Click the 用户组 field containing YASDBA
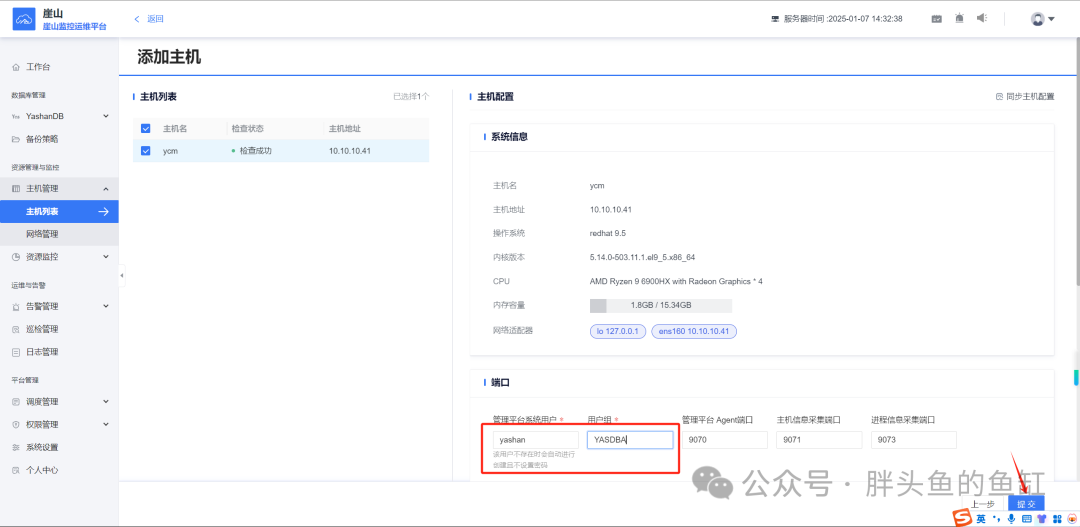This screenshot has height=527, width=1080. (x=630, y=440)
